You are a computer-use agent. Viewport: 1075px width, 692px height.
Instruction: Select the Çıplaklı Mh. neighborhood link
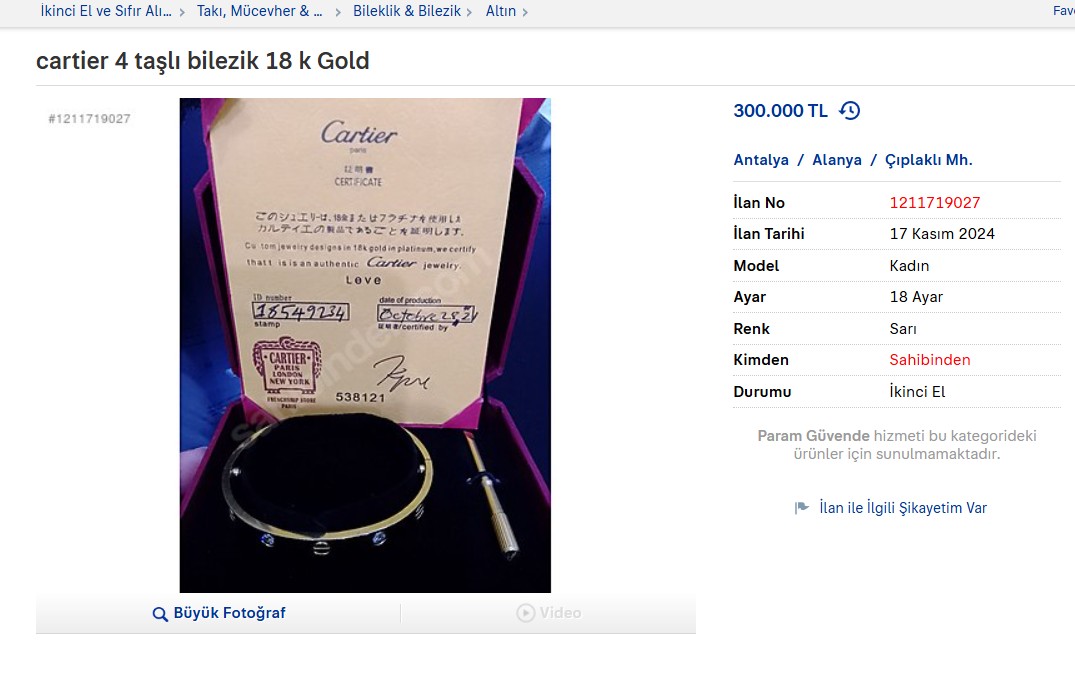[x=928, y=160]
